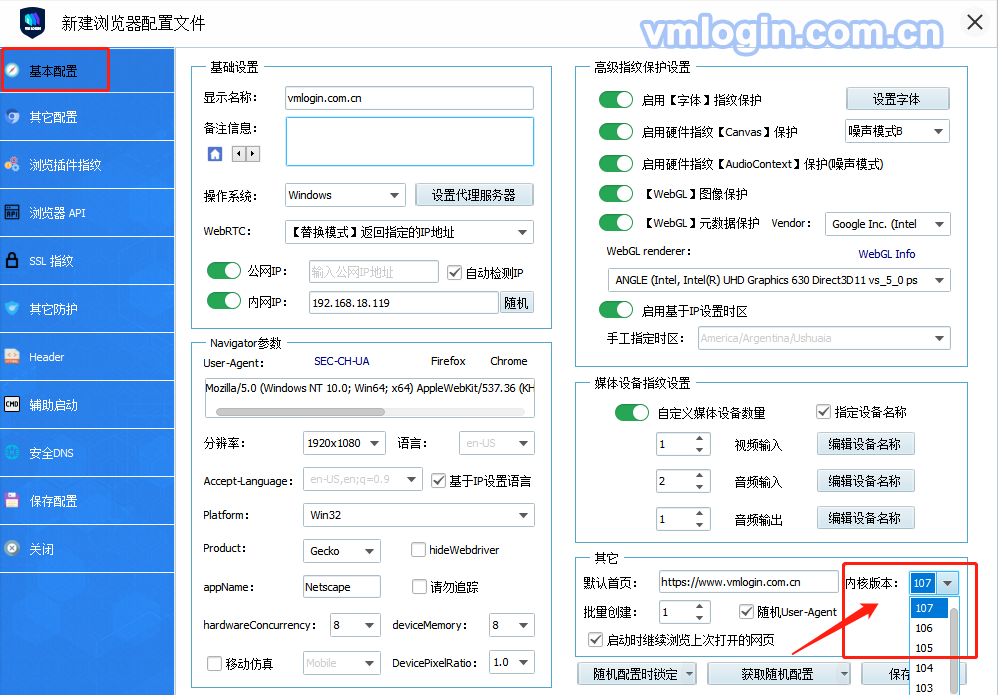Open 其它防护 shield item in sidebar
The image size is (998, 695).
pos(87,309)
